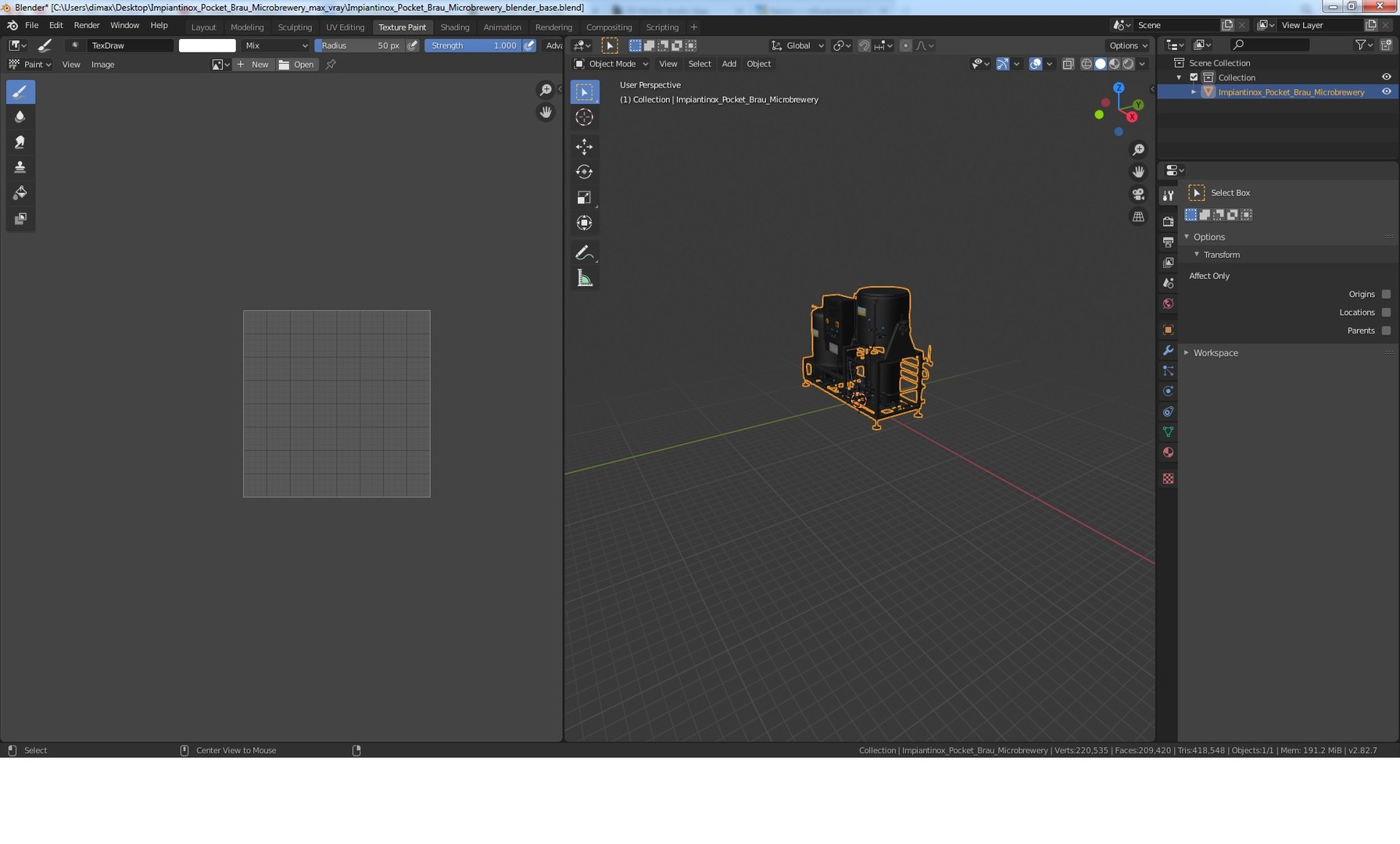This screenshot has width=1400, height=844.
Task: Collapse the Collection tree arrow in outliner
Action: click(x=1179, y=77)
